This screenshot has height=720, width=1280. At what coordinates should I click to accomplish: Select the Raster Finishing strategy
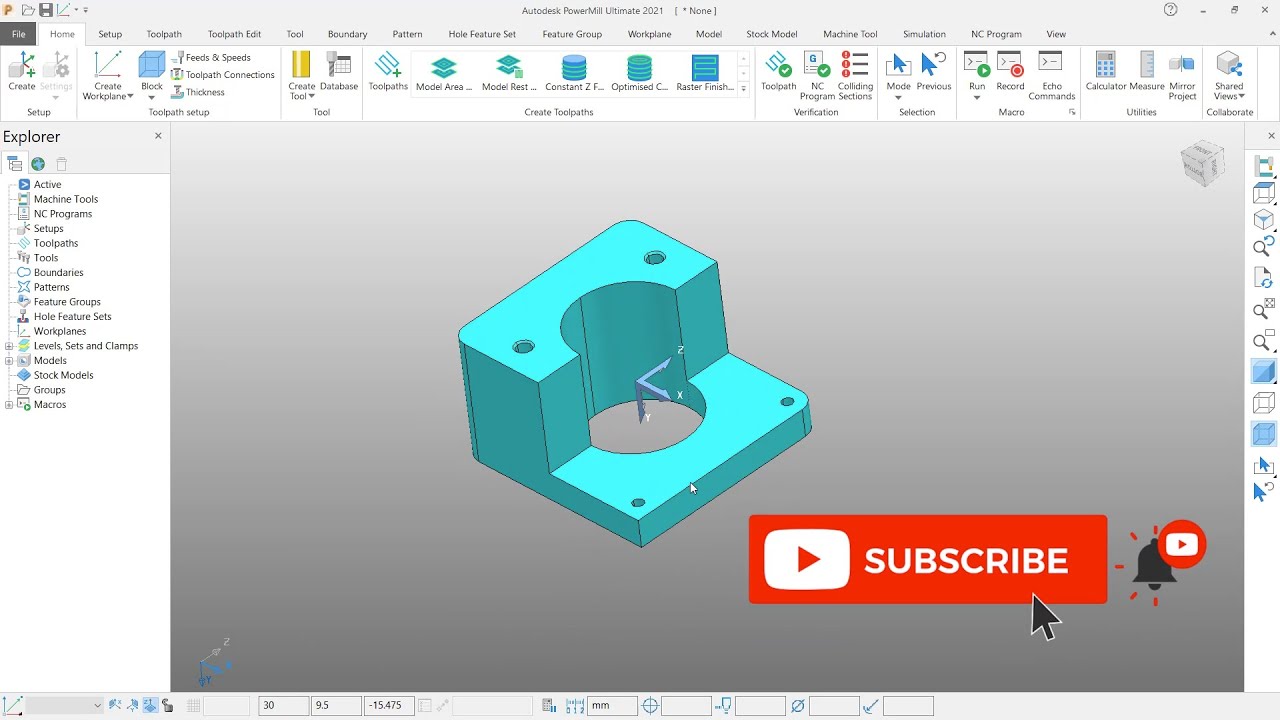pyautogui.click(x=705, y=73)
